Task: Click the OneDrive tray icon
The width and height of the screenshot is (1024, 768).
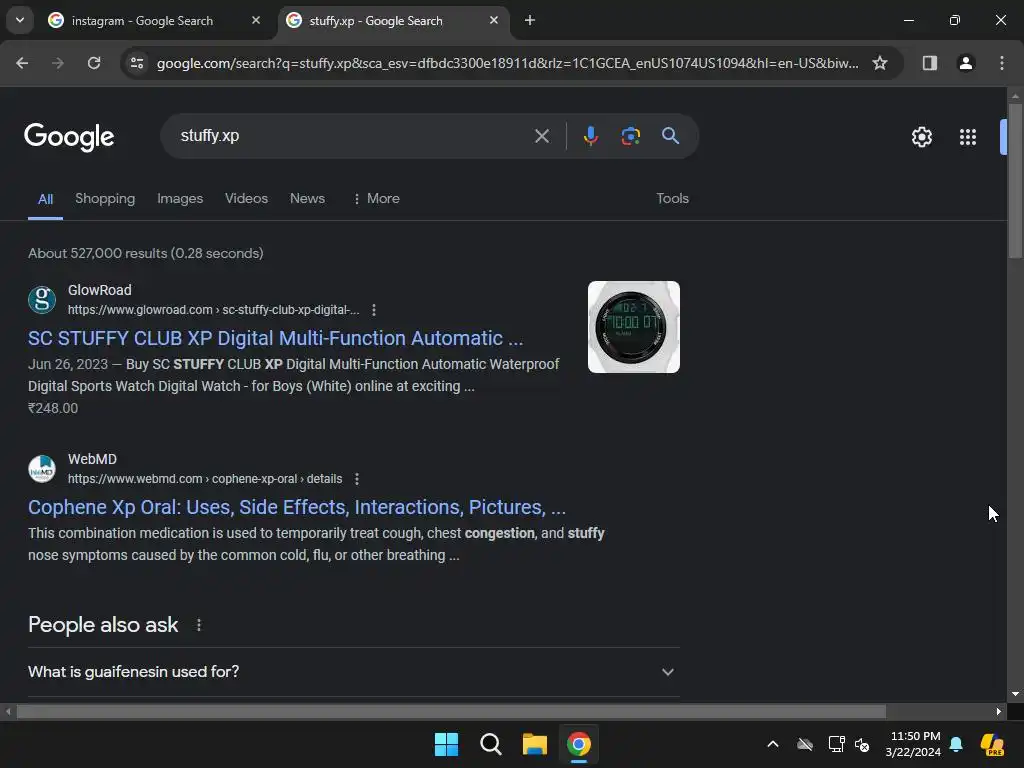Action: (x=805, y=744)
